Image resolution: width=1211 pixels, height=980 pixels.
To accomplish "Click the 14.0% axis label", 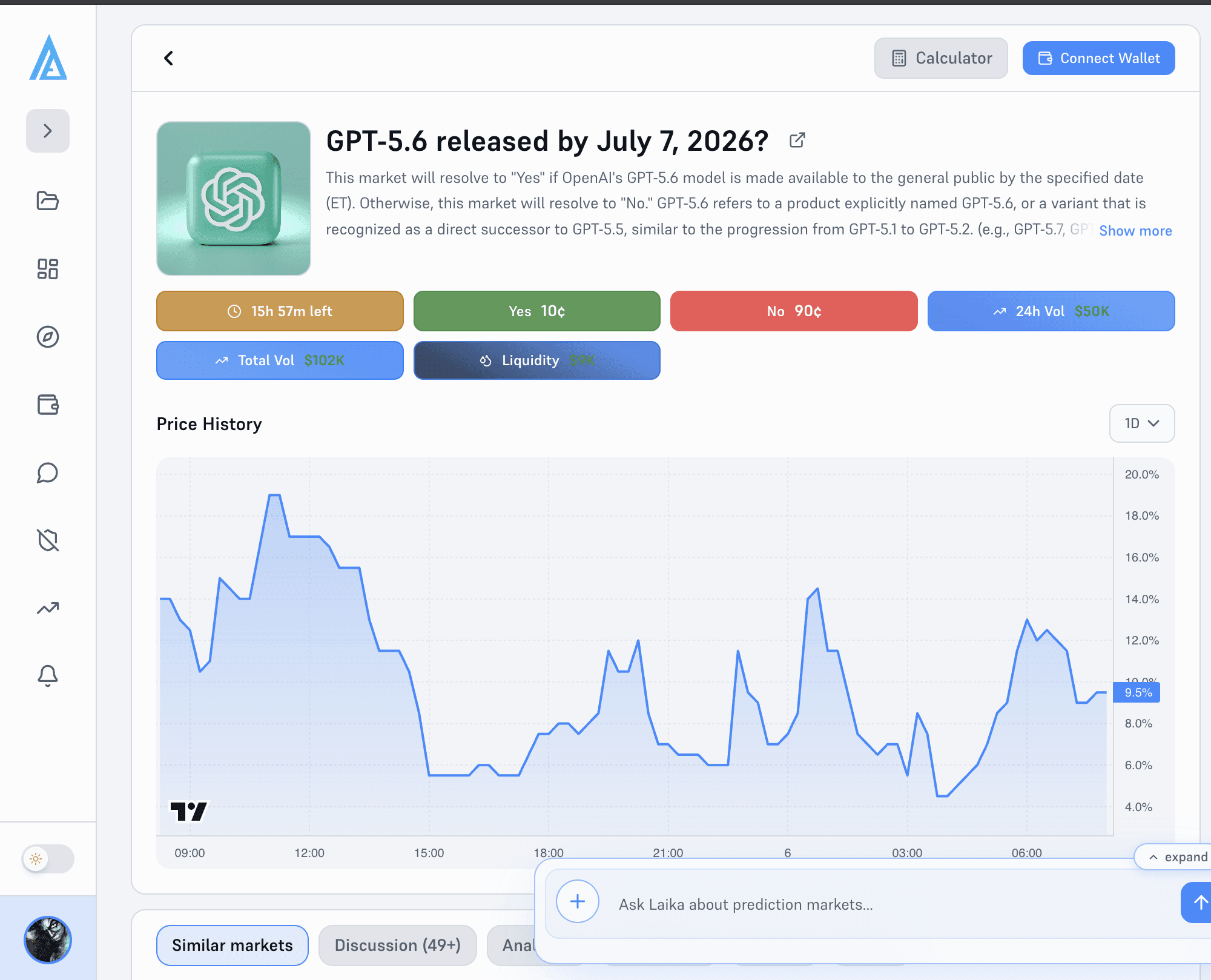I will pyautogui.click(x=1141, y=599).
